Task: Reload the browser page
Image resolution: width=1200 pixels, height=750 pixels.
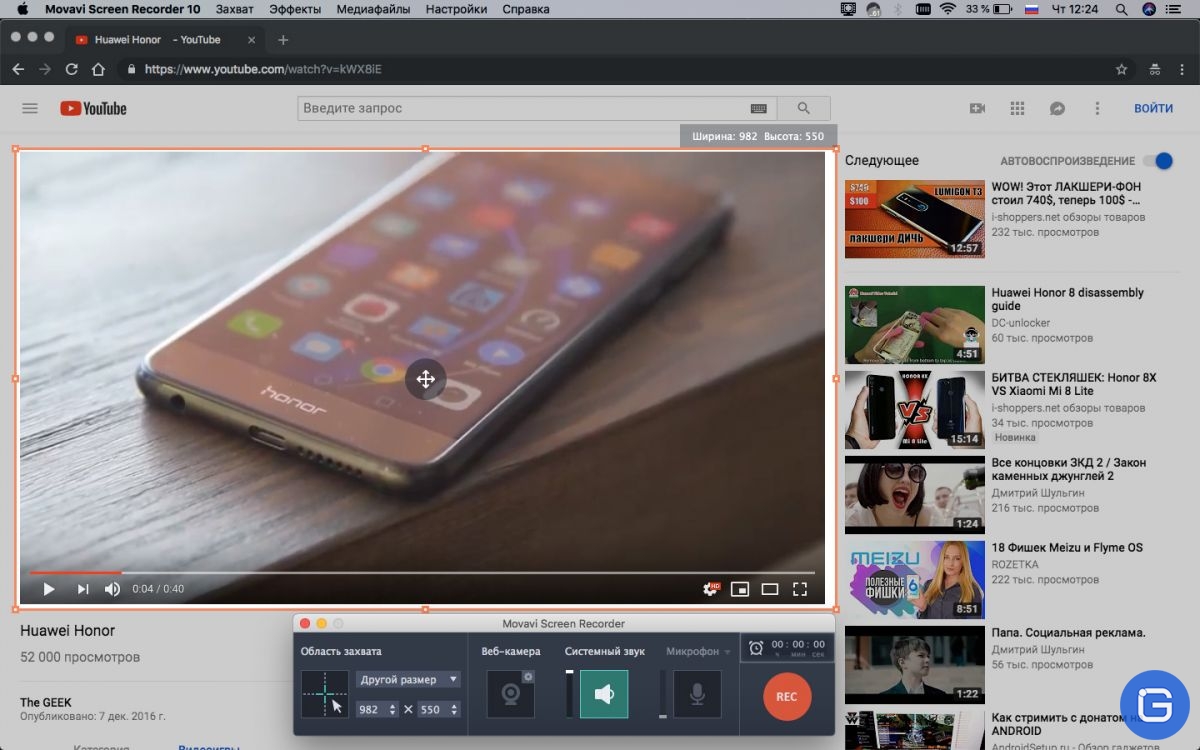Action: (x=71, y=70)
